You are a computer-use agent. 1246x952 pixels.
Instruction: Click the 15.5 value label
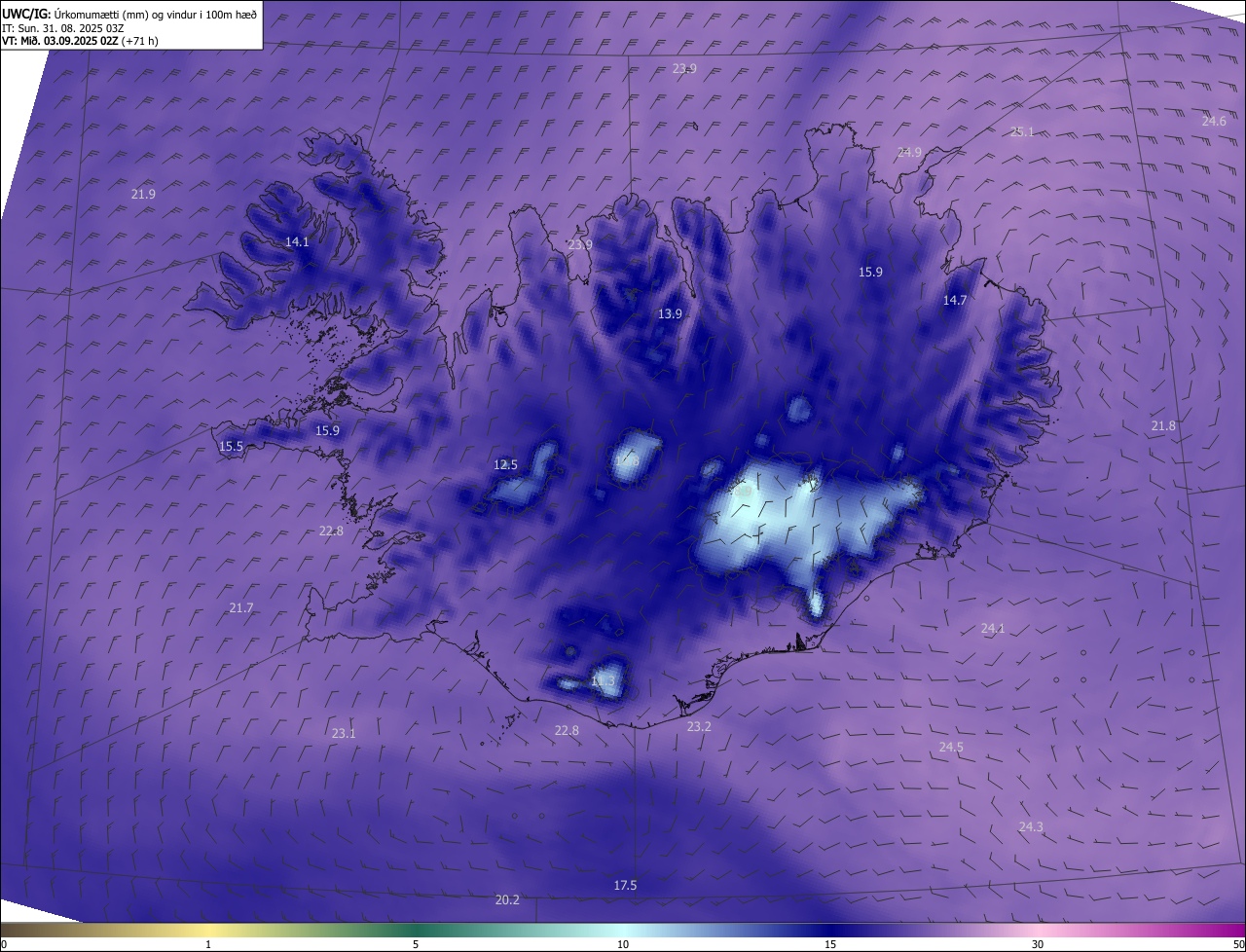coord(232,446)
